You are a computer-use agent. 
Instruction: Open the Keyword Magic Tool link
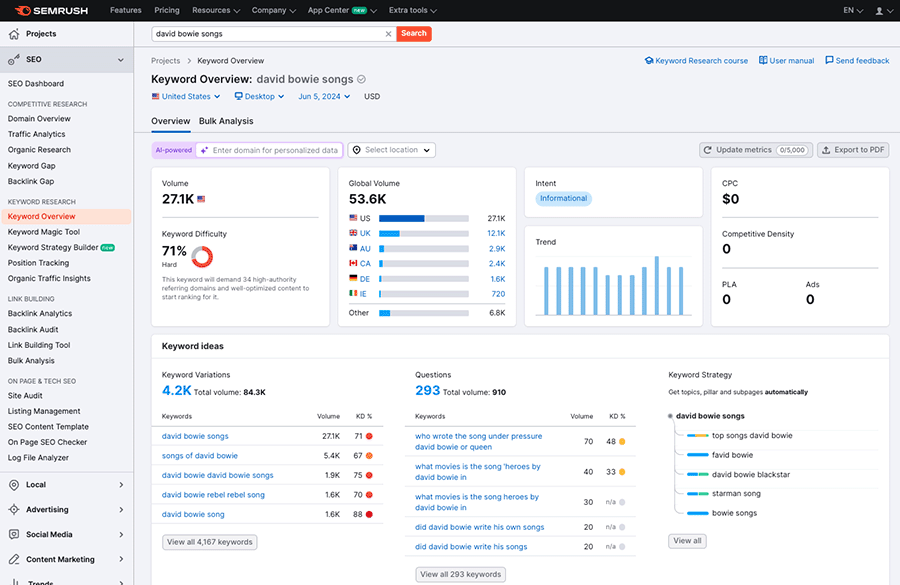(x=44, y=232)
